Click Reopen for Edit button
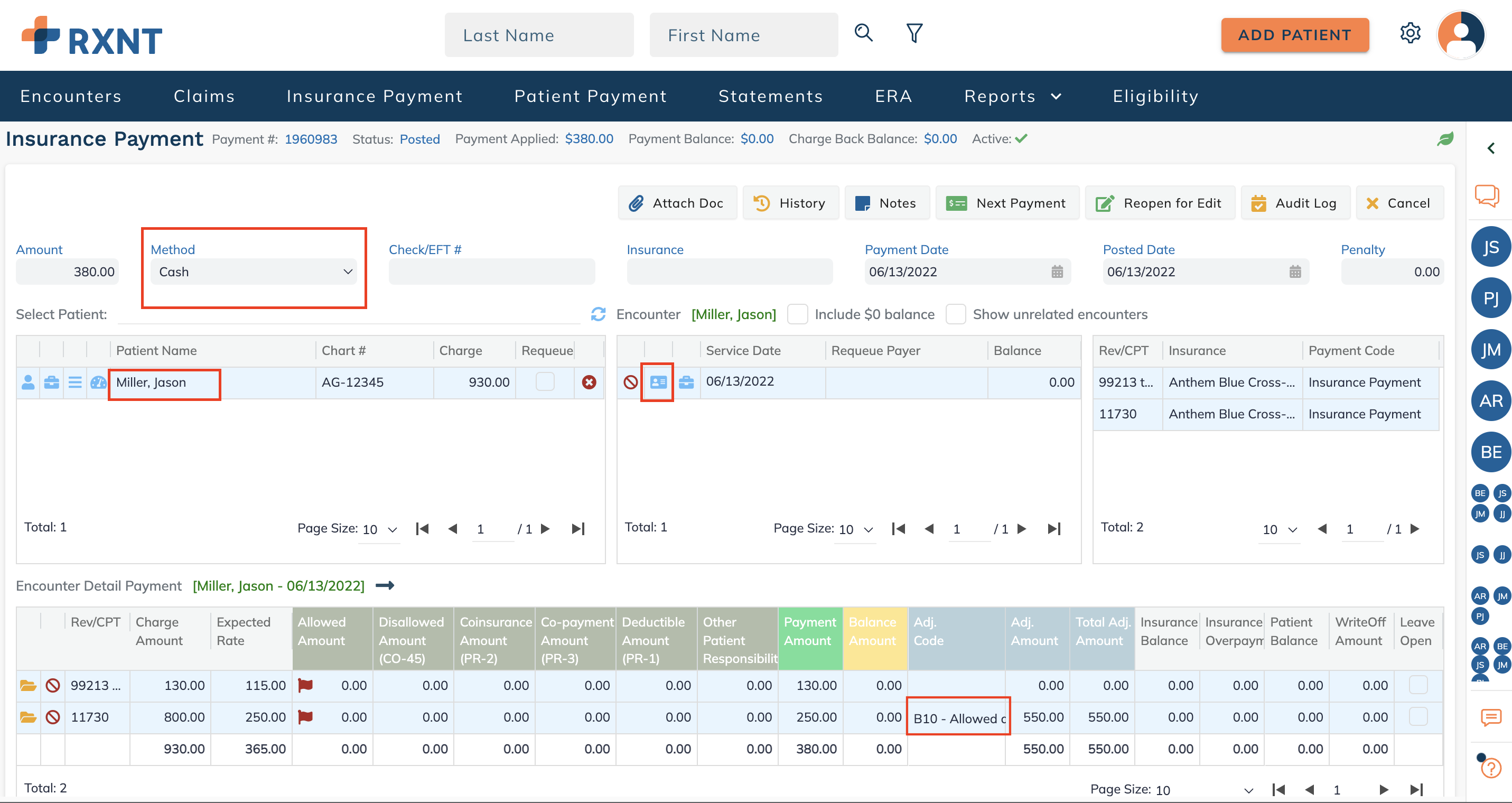Viewport: 1512px width, 803px height. pos(1160,203)
